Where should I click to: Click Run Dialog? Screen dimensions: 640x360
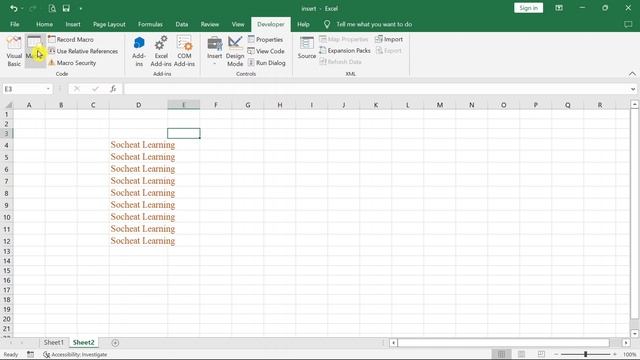(267, 63)
